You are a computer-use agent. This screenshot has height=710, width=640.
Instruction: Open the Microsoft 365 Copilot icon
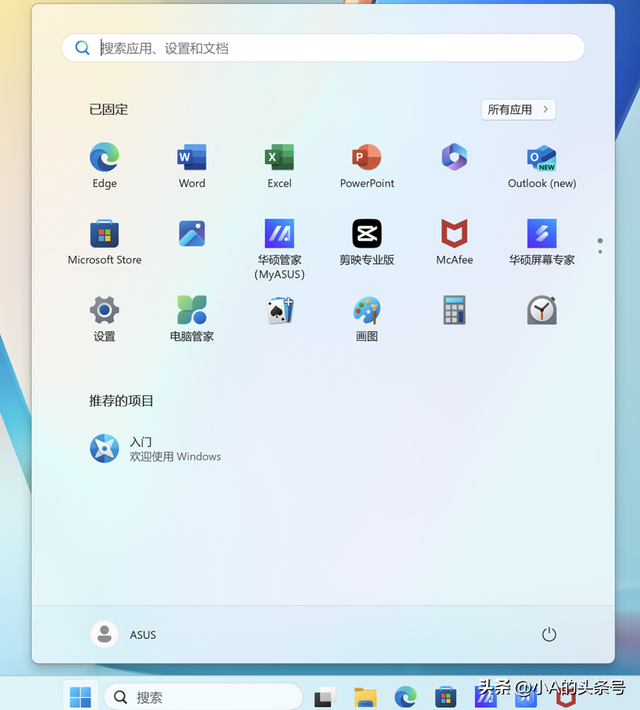click(x=454, y=157)
